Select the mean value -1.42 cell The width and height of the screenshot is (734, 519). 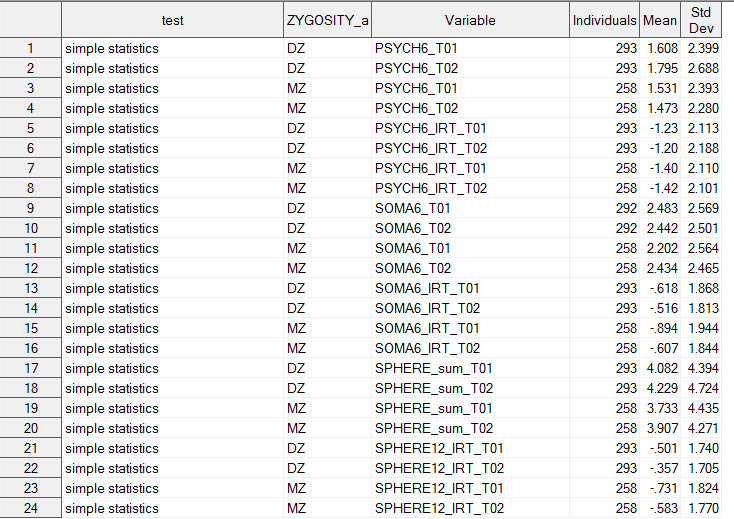pos(660,188)
